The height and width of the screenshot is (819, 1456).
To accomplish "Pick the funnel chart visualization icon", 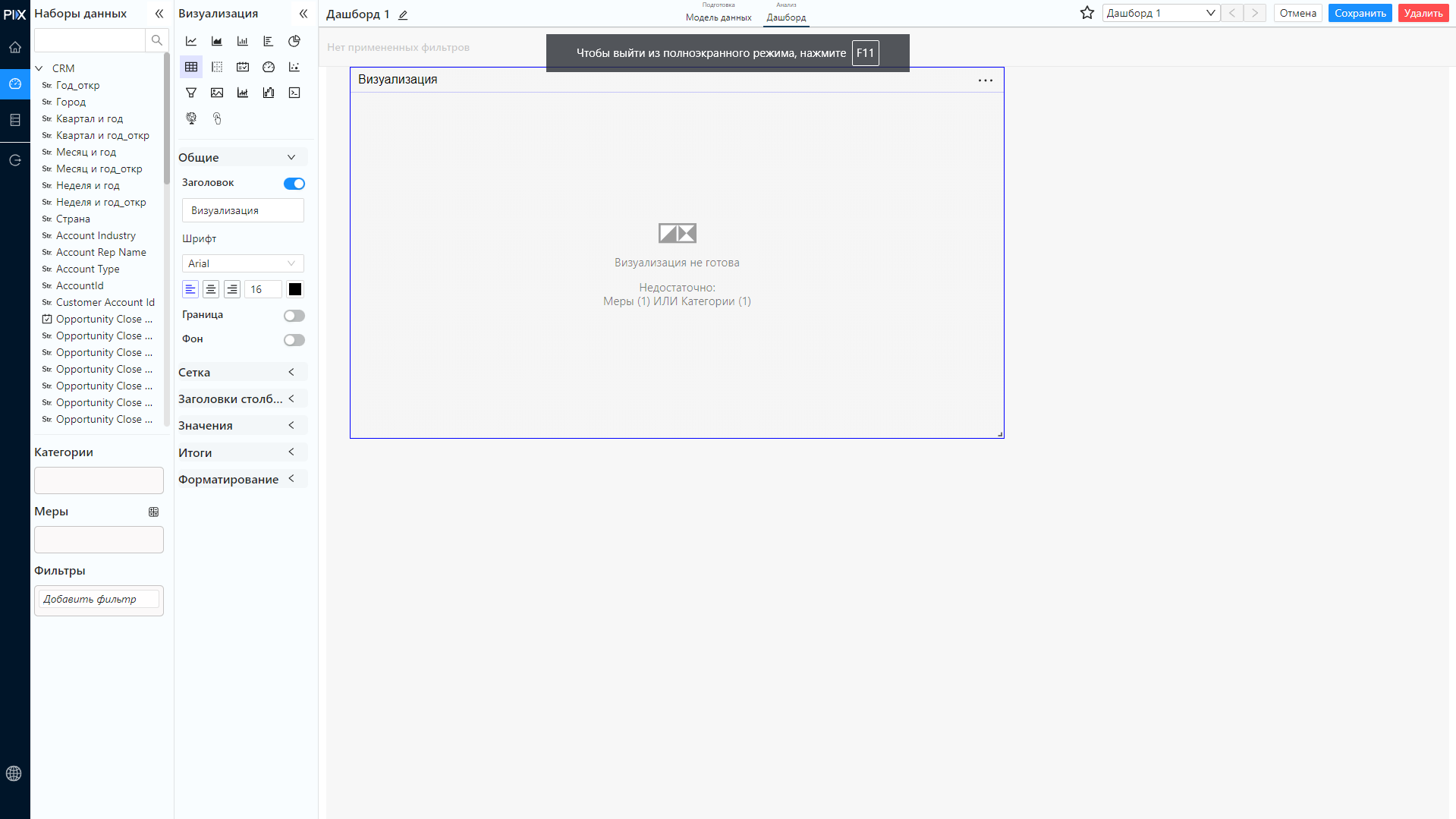I will pyautogui.click(x=191, y=93).
